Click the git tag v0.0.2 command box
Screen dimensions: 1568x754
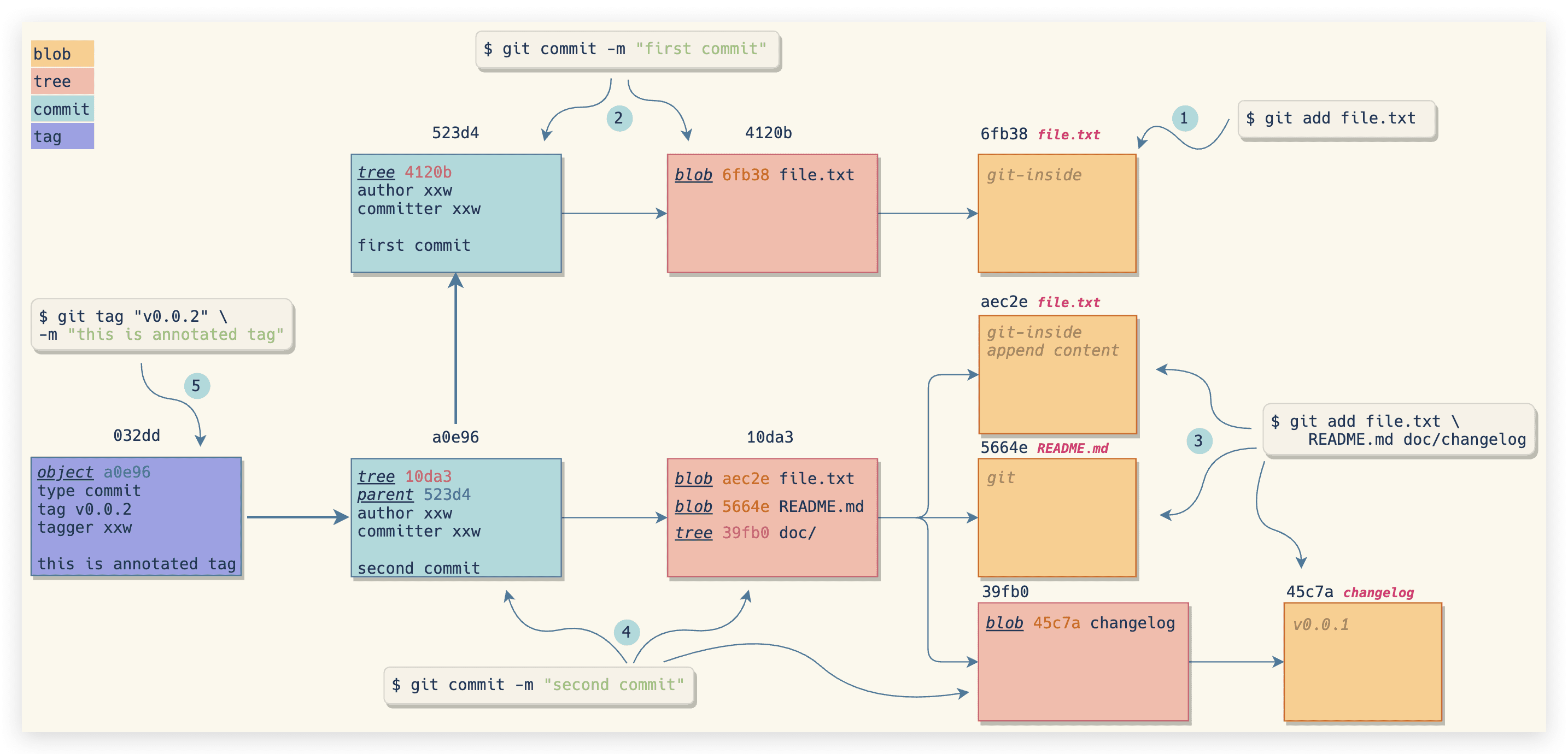162,326
